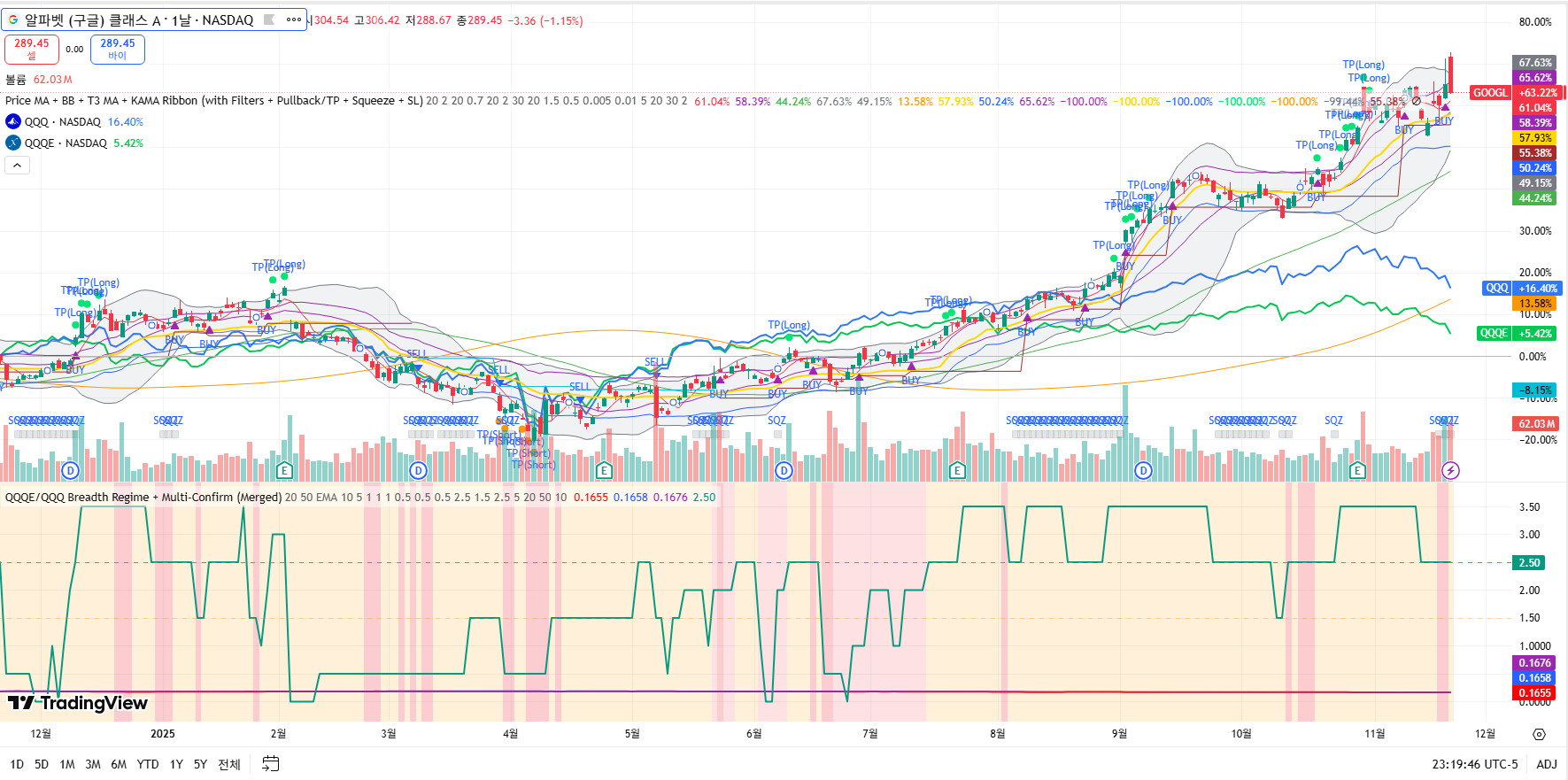This screenshot has height=780, width=1568.
Task: Click the QQQ symbol logo icon
Action: click(13, 121)
